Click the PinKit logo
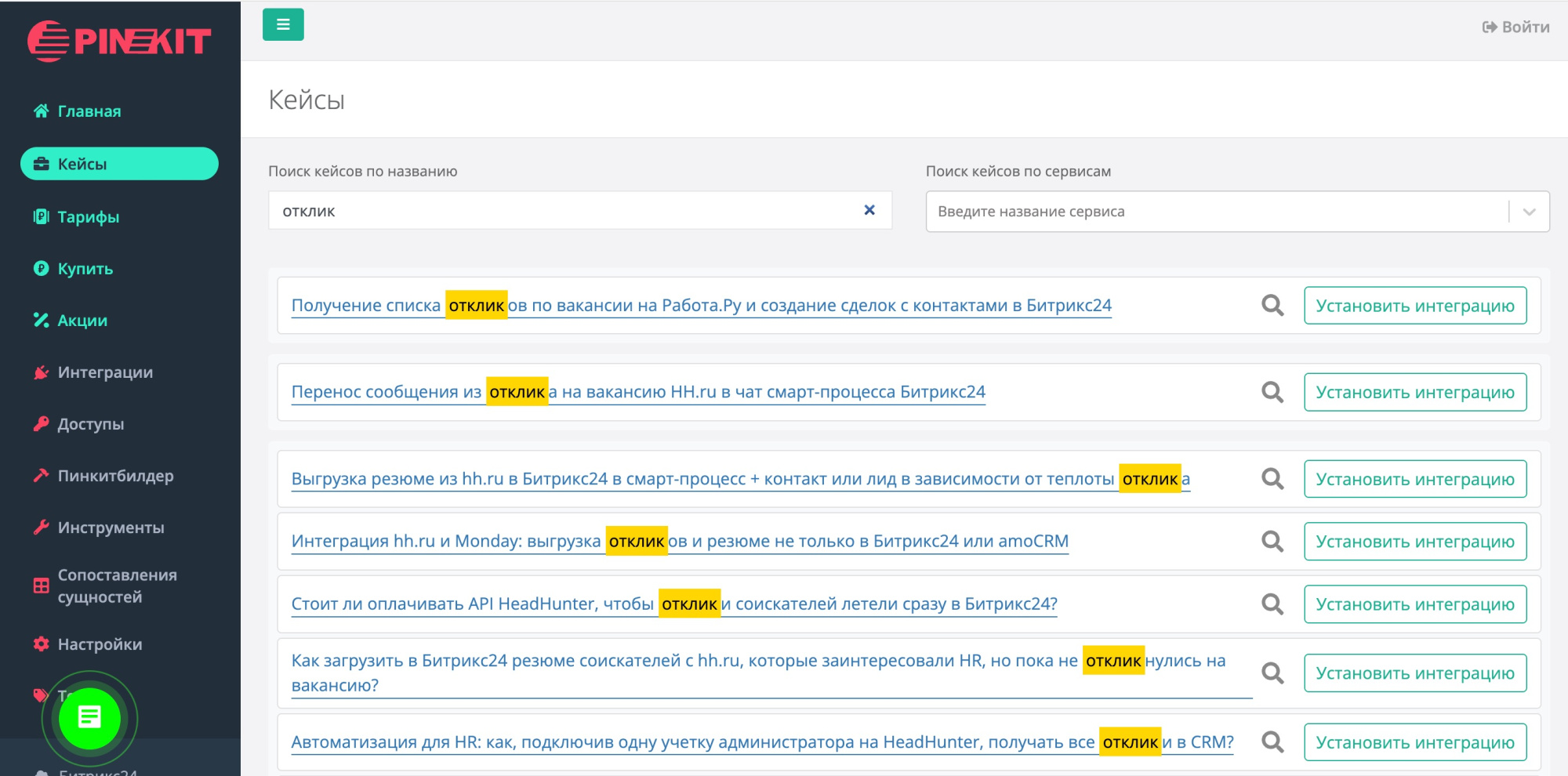 click(119, 41)
